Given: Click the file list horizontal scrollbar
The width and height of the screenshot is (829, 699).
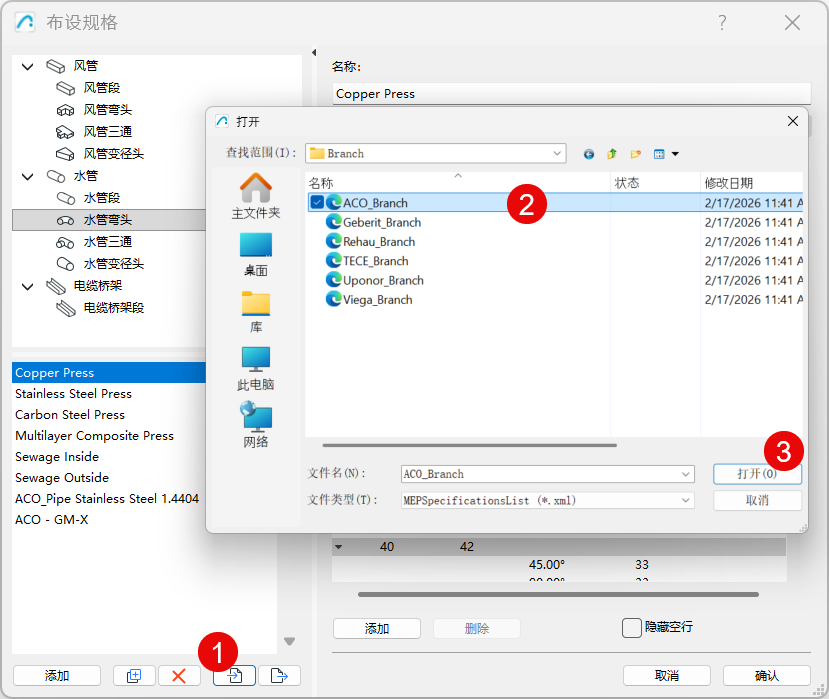Looking at the screenshot, I should click(x=469, y=445).
